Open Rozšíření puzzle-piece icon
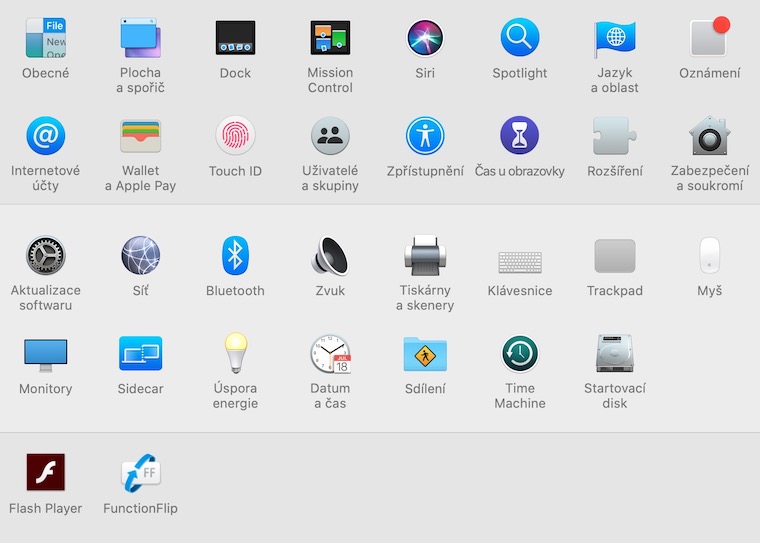Screen dimensions: 760x543 point(615,136)
